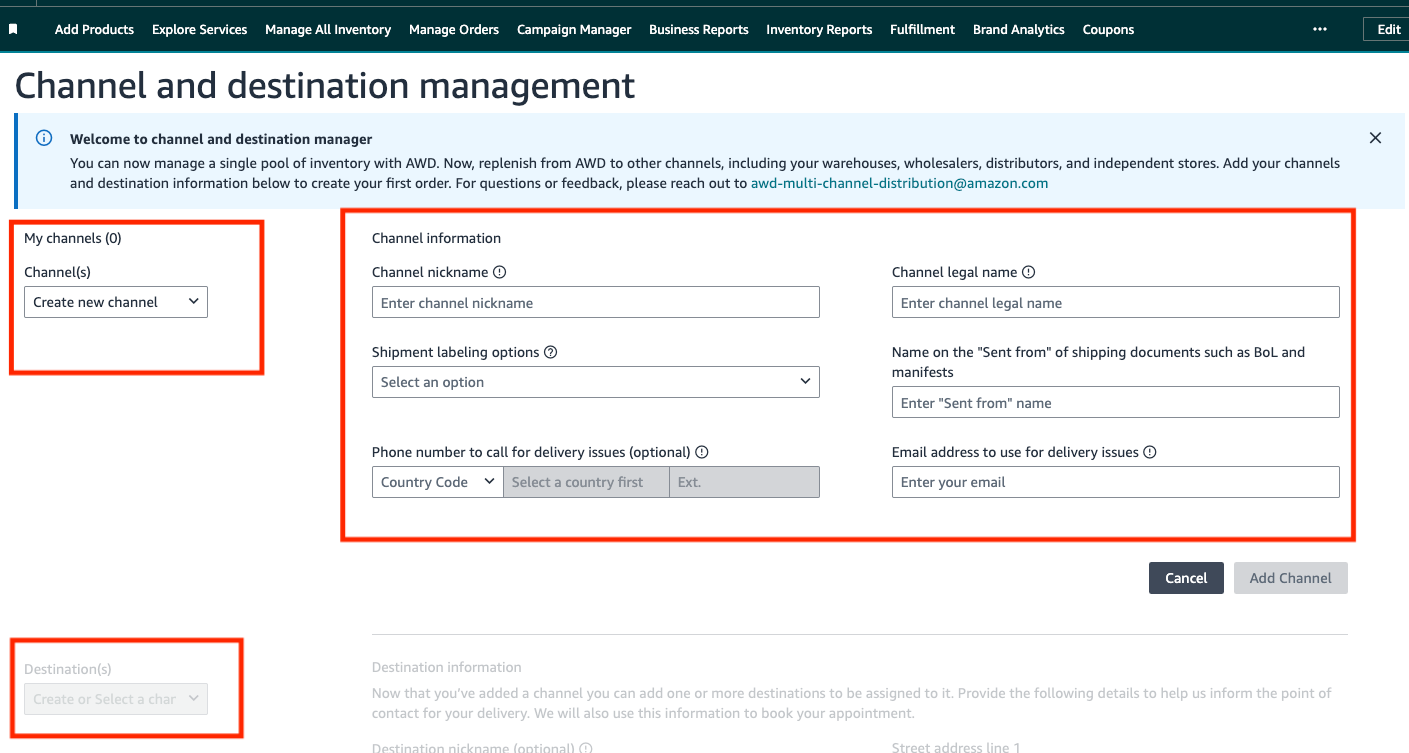Image resolution: width=1409 pixels, height=753 pixels.
Task: Open Manage Orders page
Action: 454,30
